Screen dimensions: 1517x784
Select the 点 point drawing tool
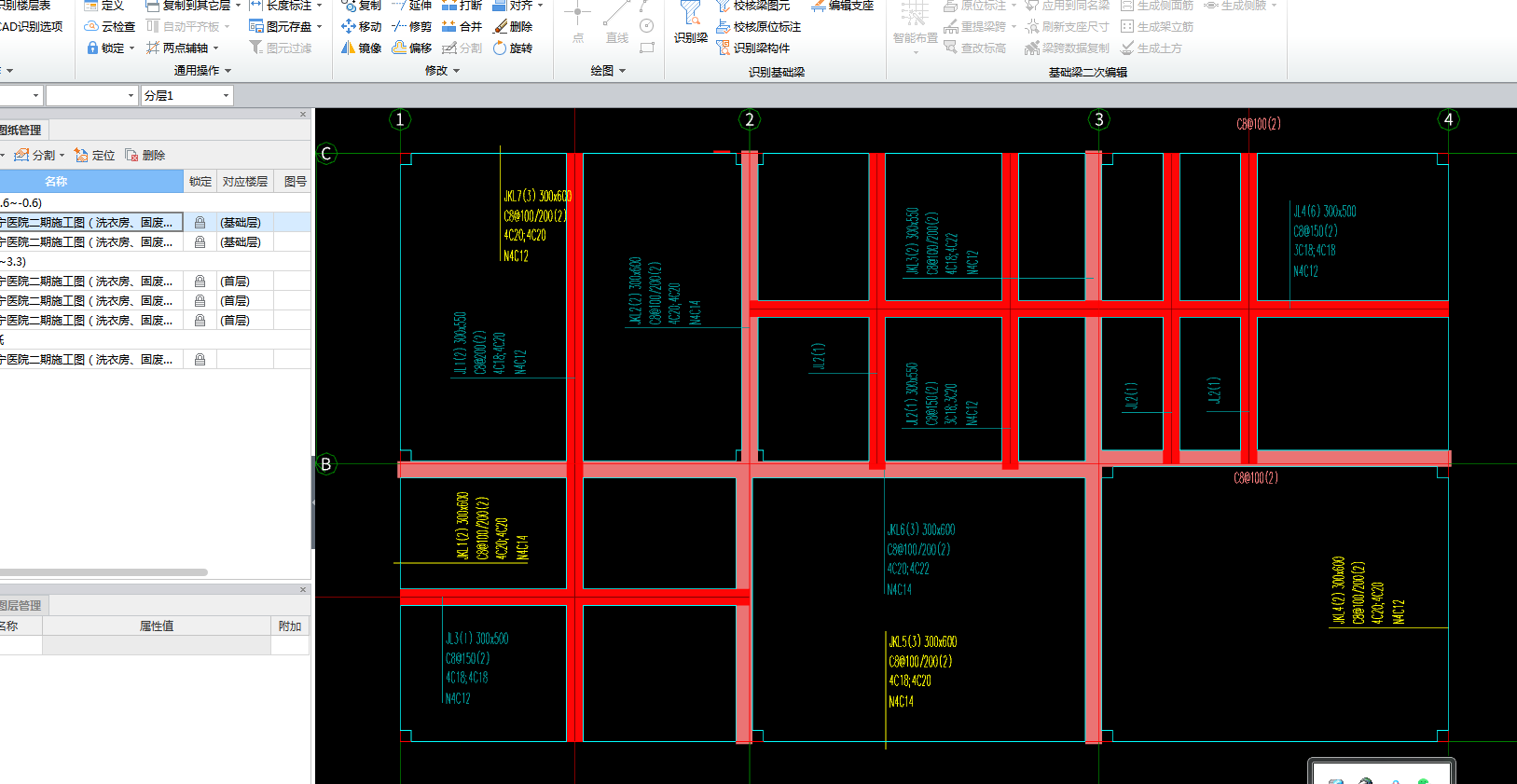[577, 23]
